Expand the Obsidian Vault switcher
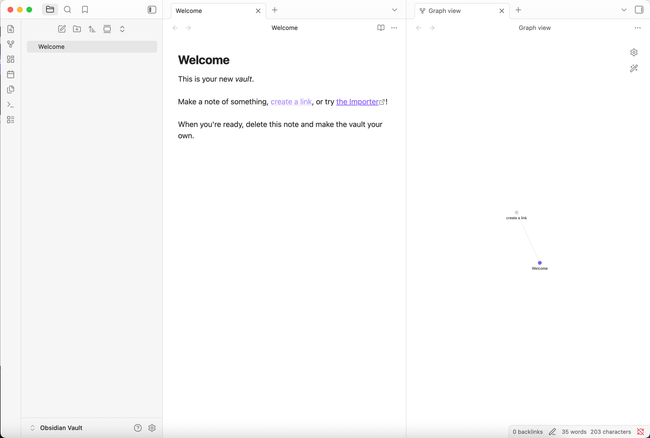The height and width of the screenshot is (438, 650). 33,428
